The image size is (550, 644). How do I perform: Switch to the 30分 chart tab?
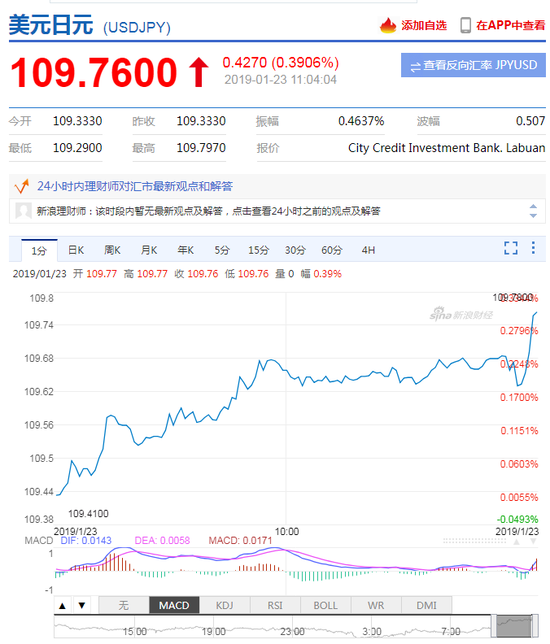(295, 250)
